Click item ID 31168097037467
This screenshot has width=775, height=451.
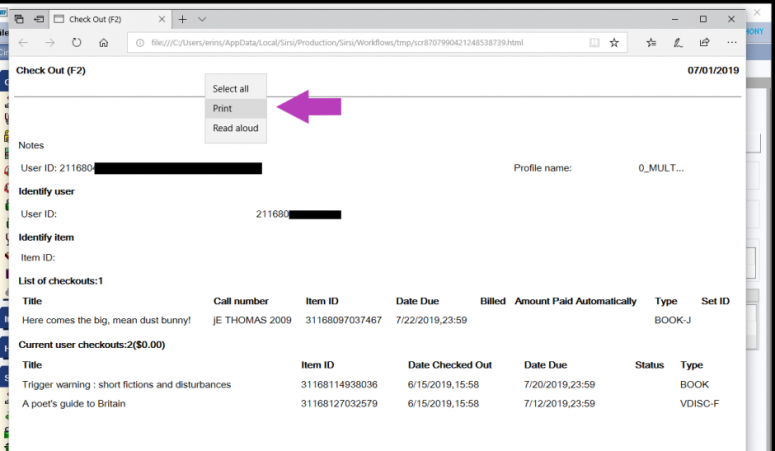[x=344, y=320]
